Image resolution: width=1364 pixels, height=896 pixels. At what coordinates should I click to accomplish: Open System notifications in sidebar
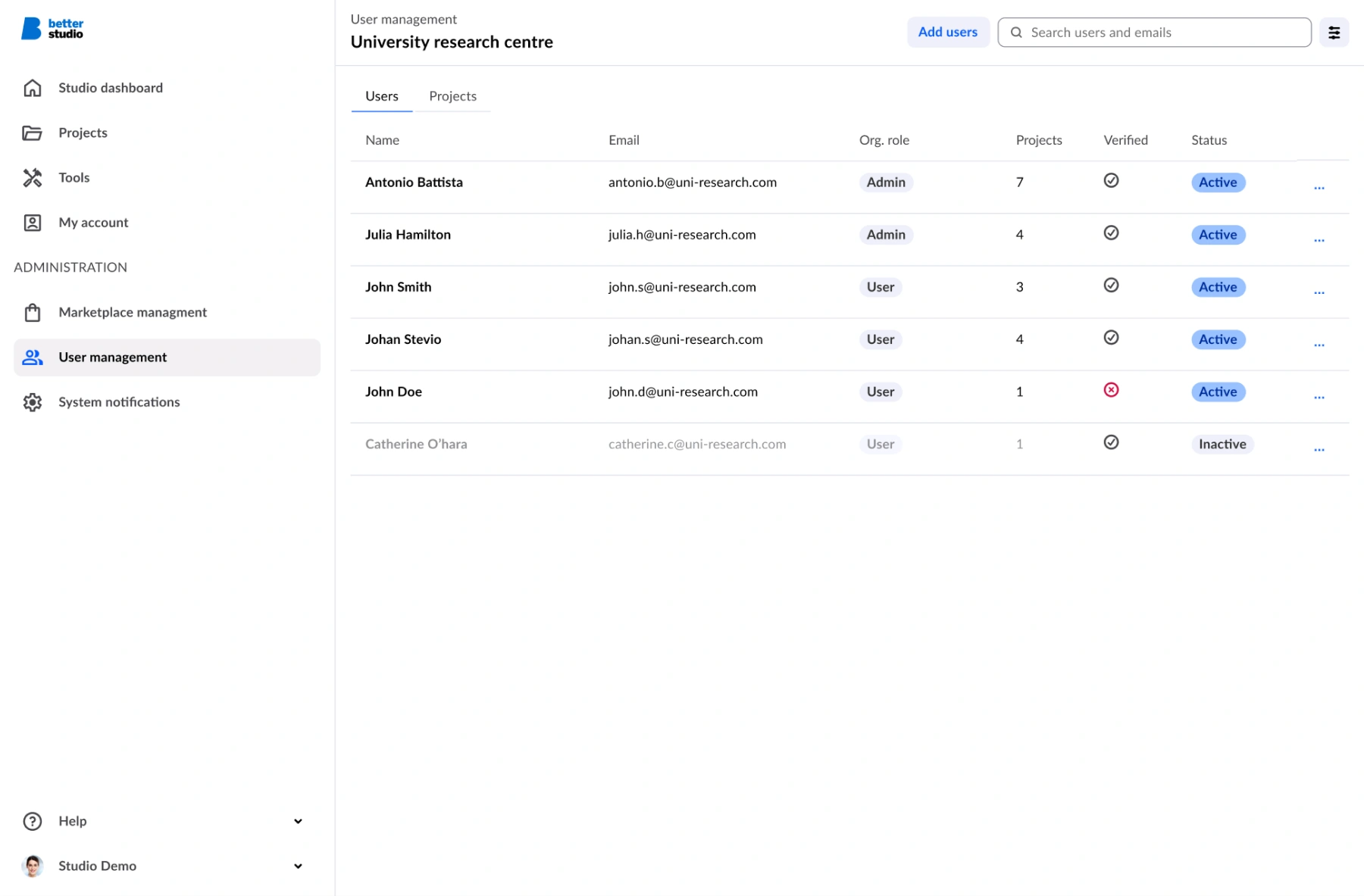click(167, 401)
